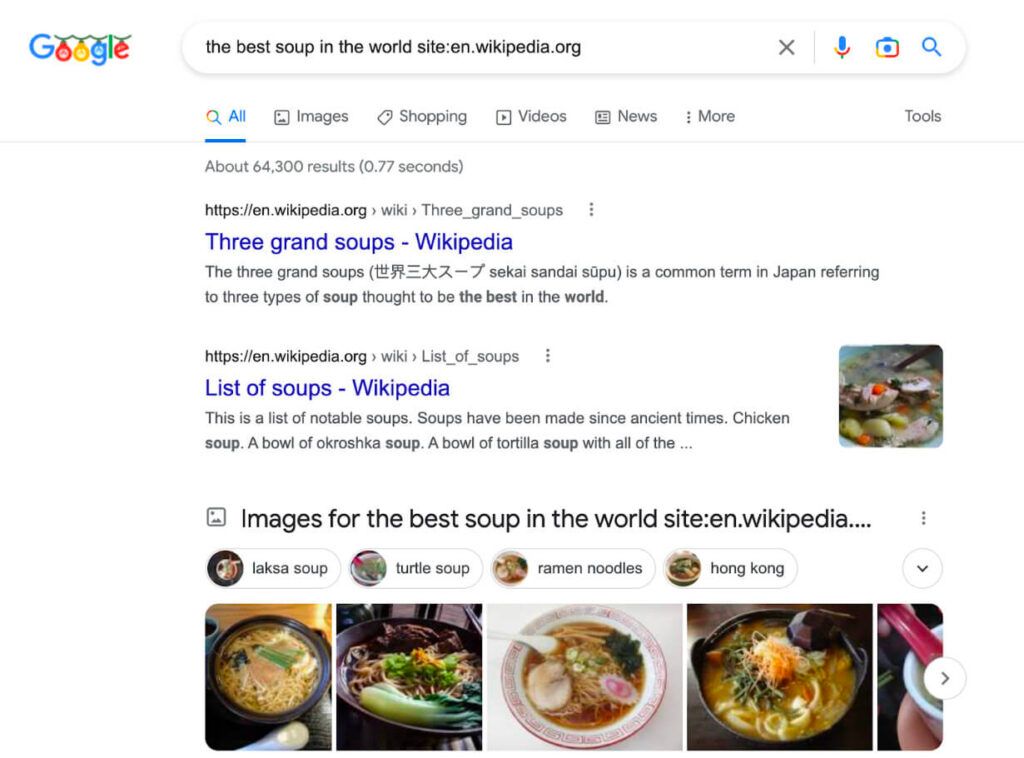Open the Tools filter options

(922, 116)
